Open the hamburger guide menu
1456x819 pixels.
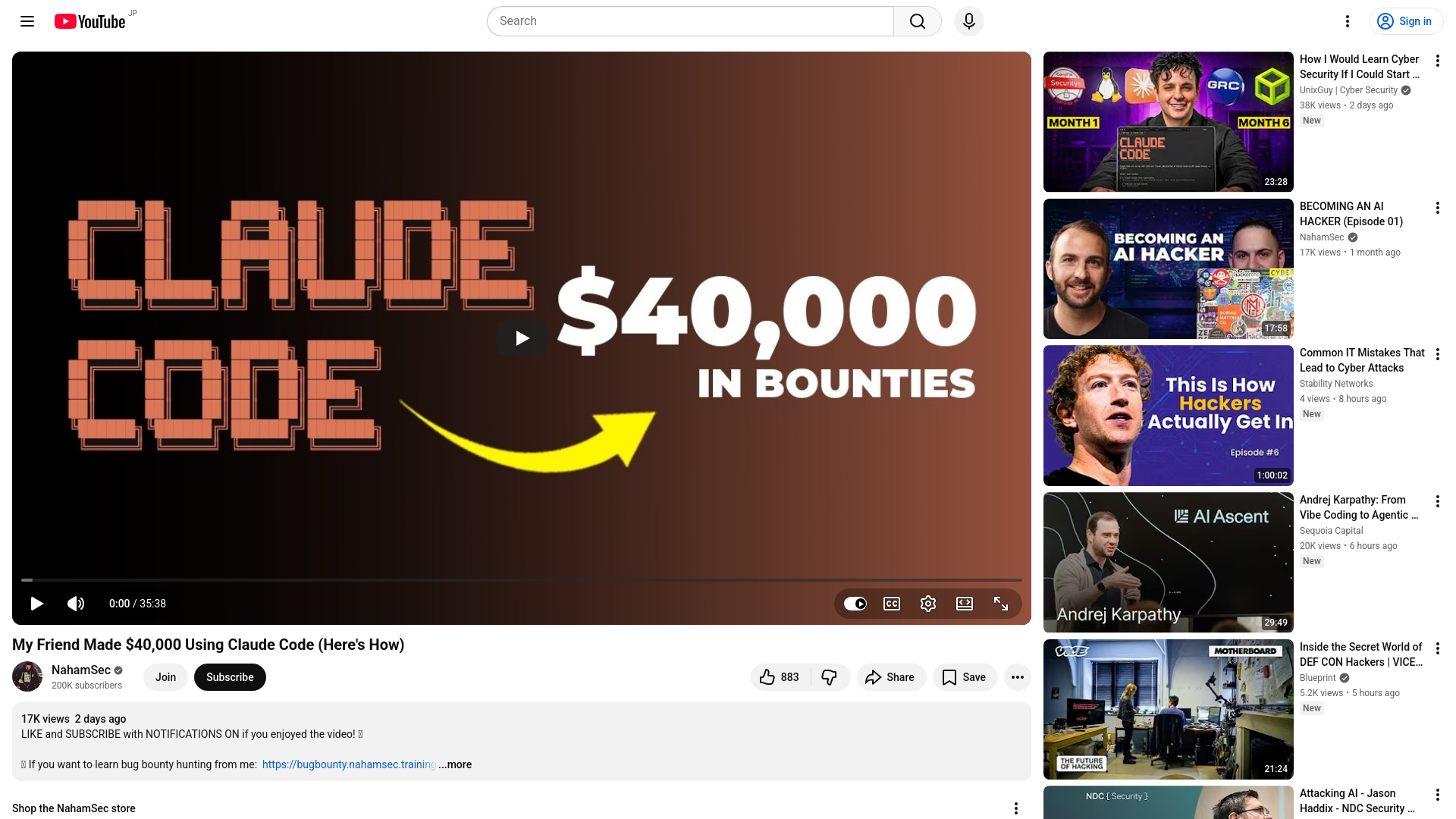(27, 21)
